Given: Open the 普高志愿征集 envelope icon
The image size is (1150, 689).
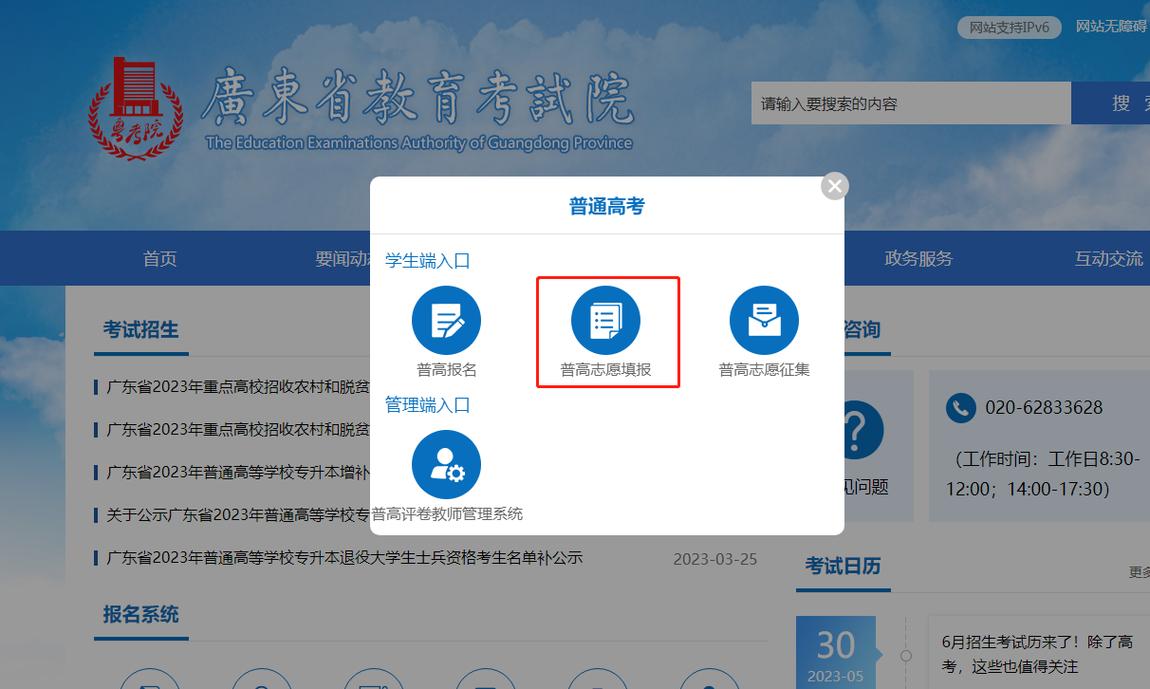Looking at the screenshot, I should point(764,320).
